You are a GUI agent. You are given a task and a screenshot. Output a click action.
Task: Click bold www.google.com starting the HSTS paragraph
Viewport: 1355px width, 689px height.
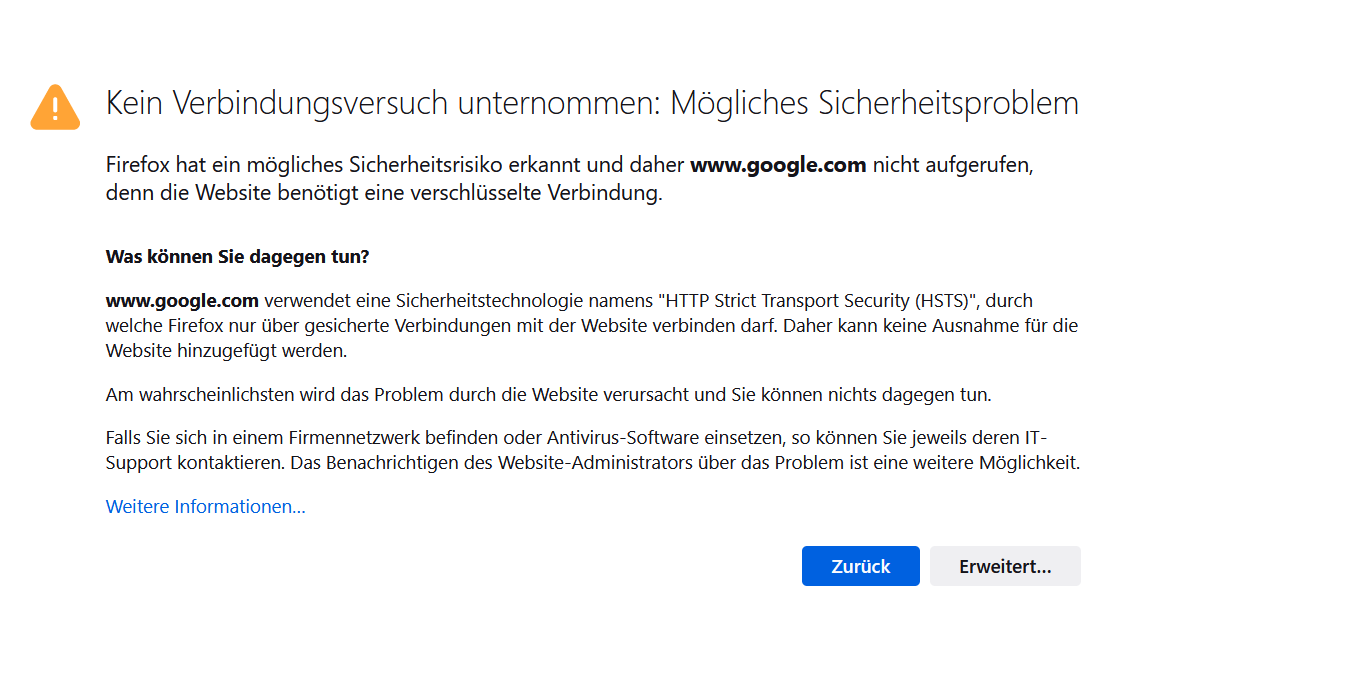click(x=182, y=300)
